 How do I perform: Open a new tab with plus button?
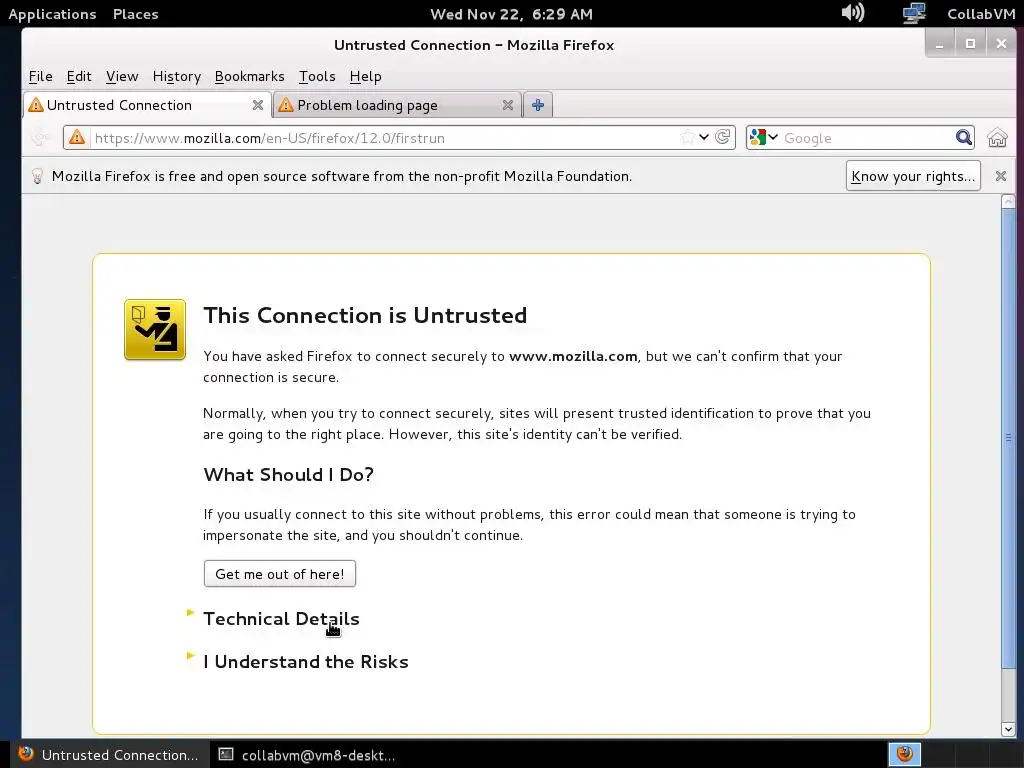537,105
